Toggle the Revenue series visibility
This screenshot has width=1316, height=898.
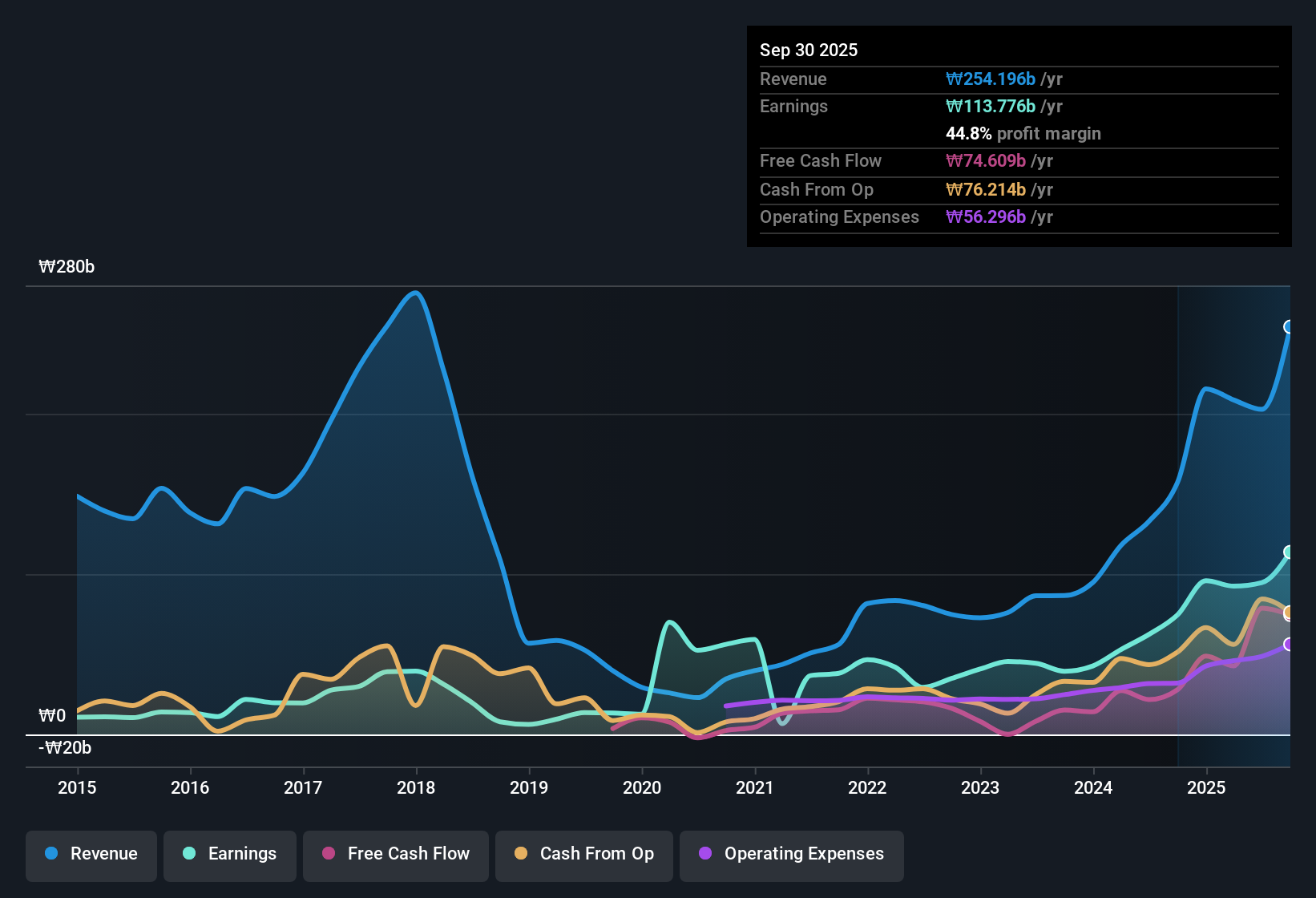(x=91, y=854)
